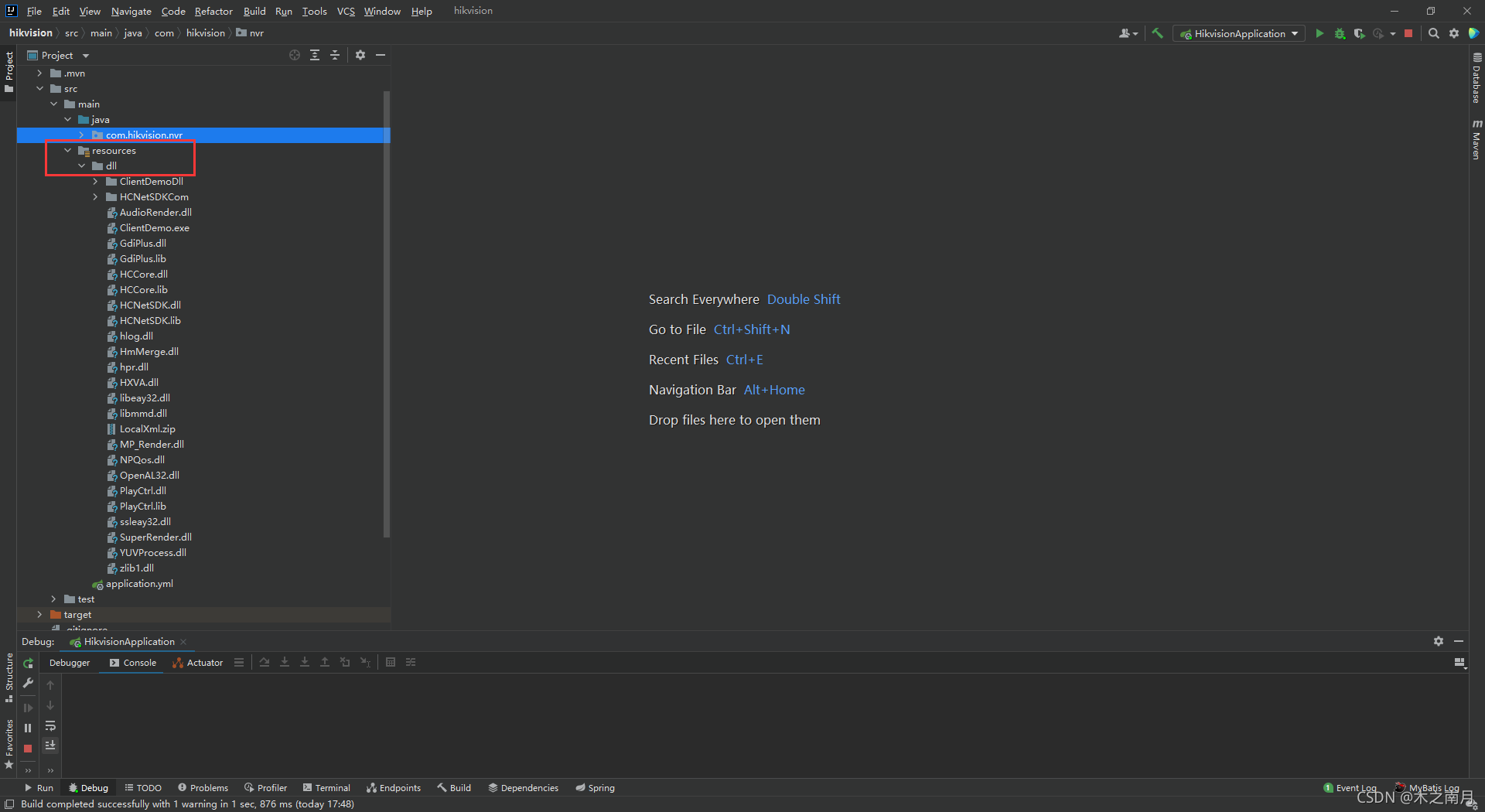
Task: Click the Build Project hammer icon
Action: tap(1157, 33)
